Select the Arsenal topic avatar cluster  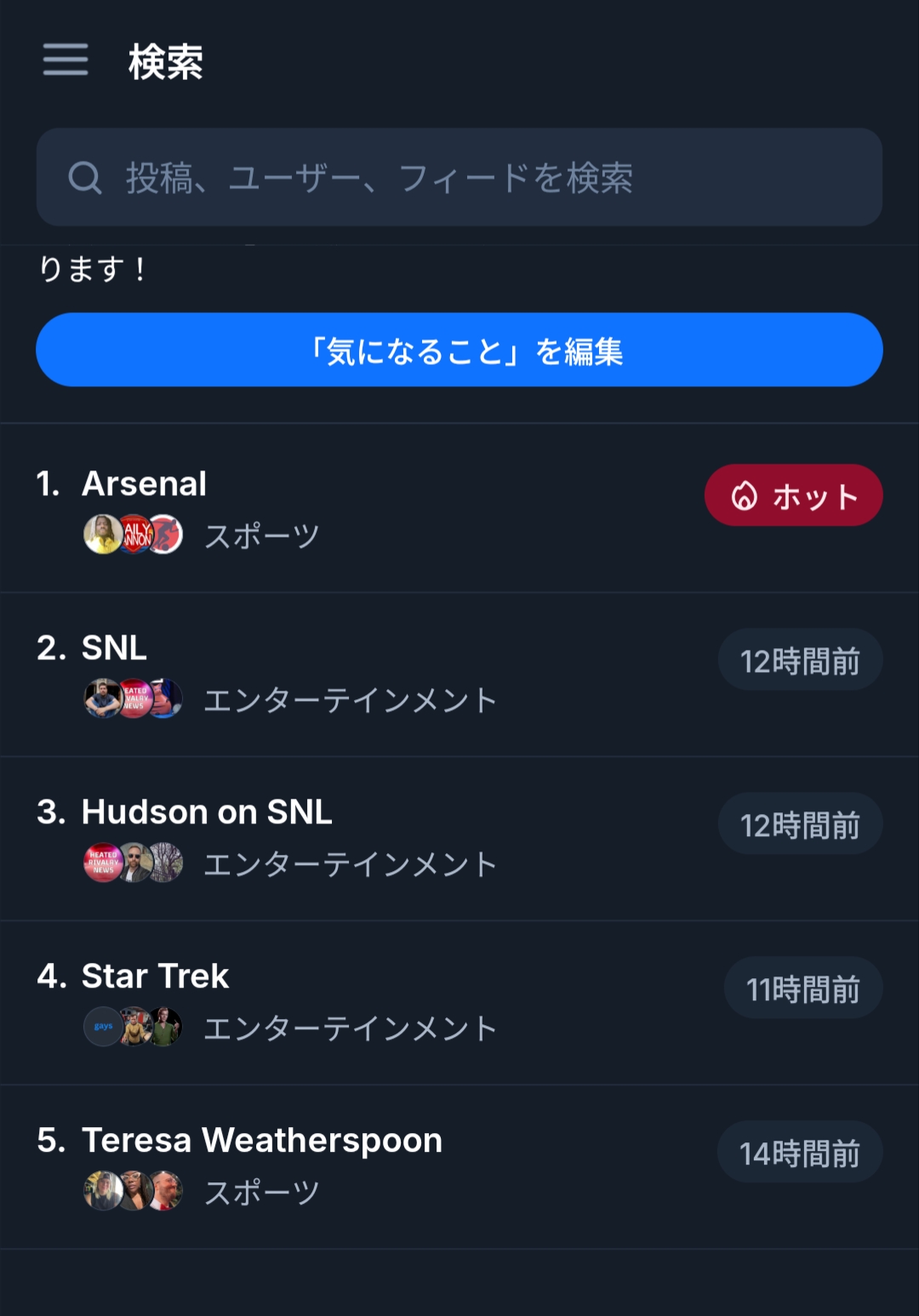pyautogui.click(x=134, y=535)
